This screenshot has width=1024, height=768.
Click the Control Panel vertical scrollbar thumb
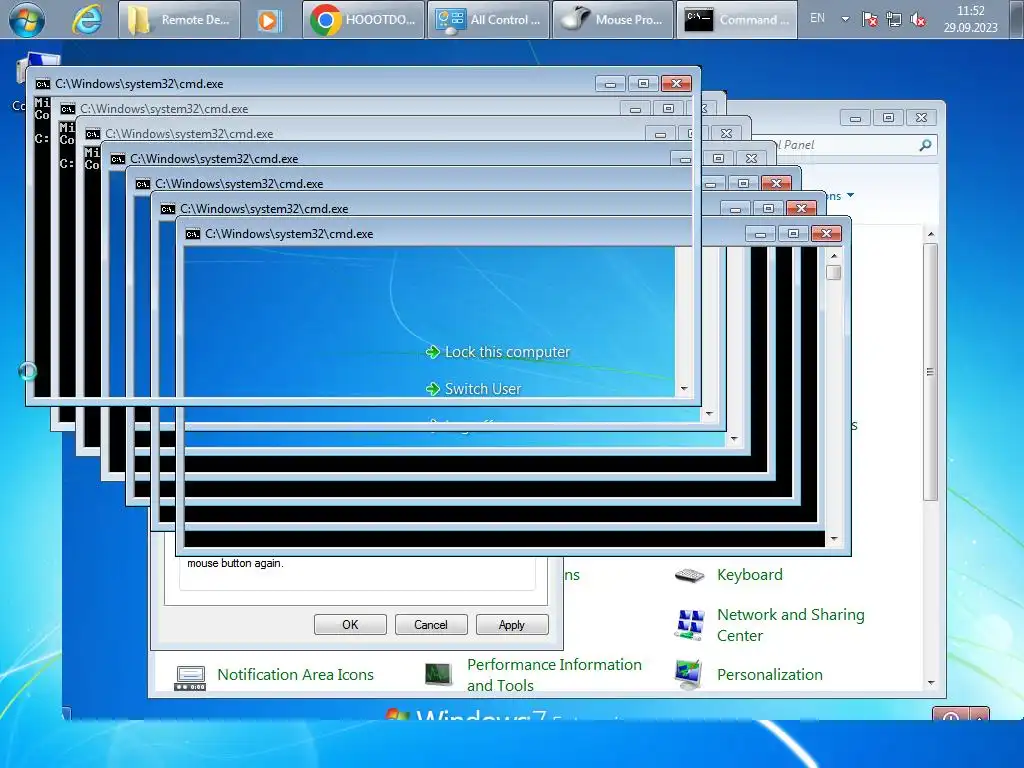coord(931,372)
